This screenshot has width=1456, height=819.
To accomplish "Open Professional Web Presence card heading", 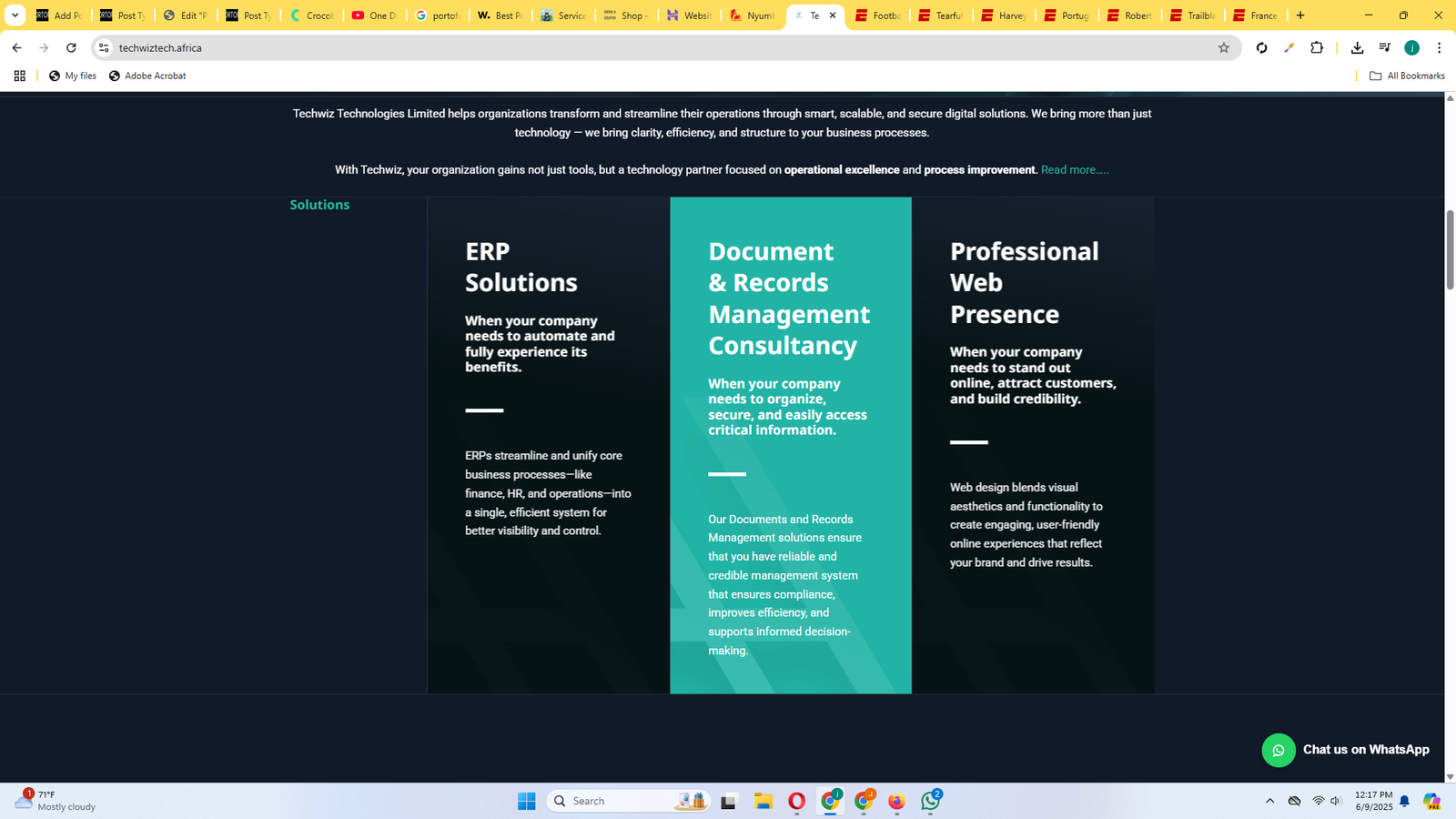I will [1025, 282].
